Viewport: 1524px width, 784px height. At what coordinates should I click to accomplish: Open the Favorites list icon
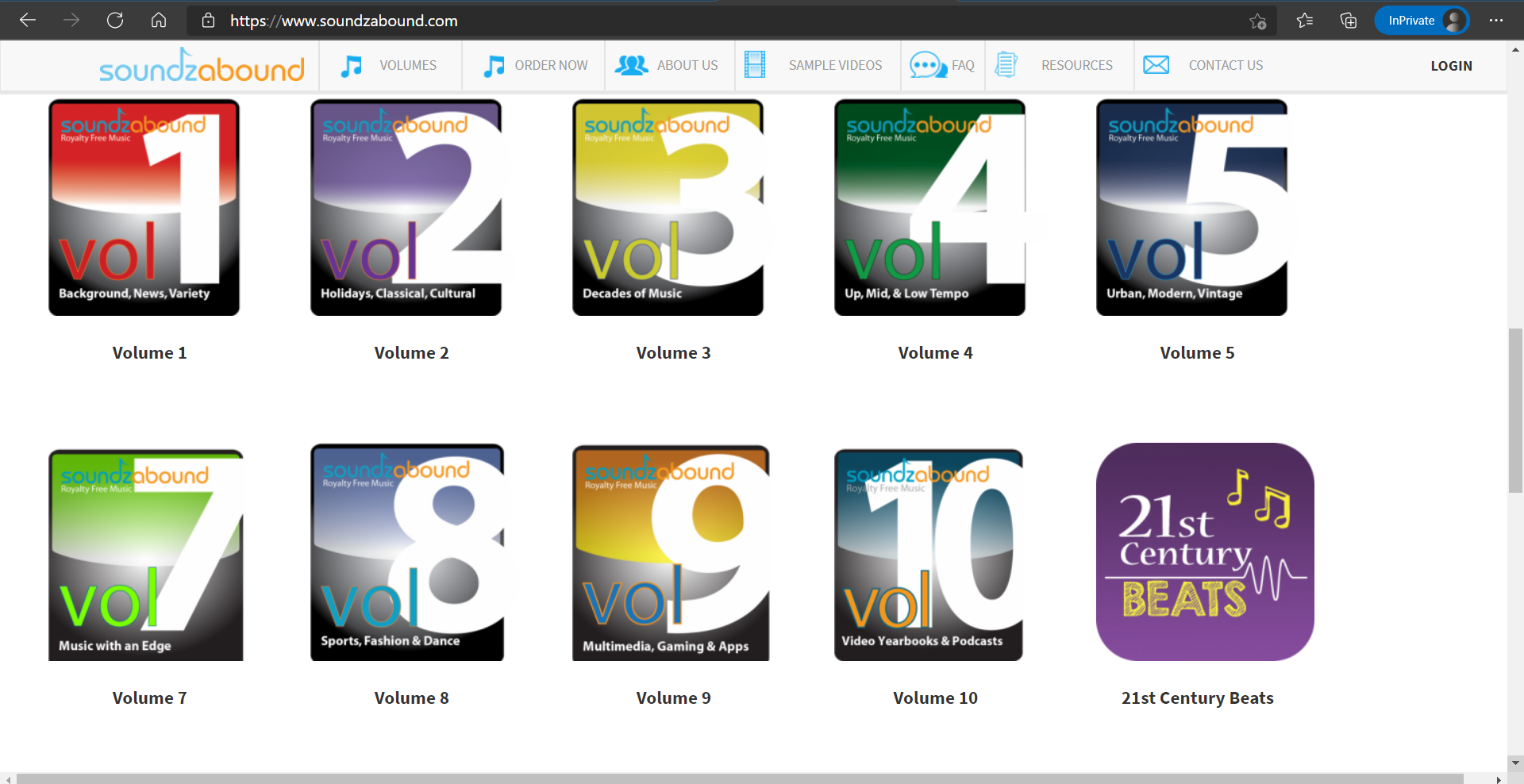click(1305, 21)
